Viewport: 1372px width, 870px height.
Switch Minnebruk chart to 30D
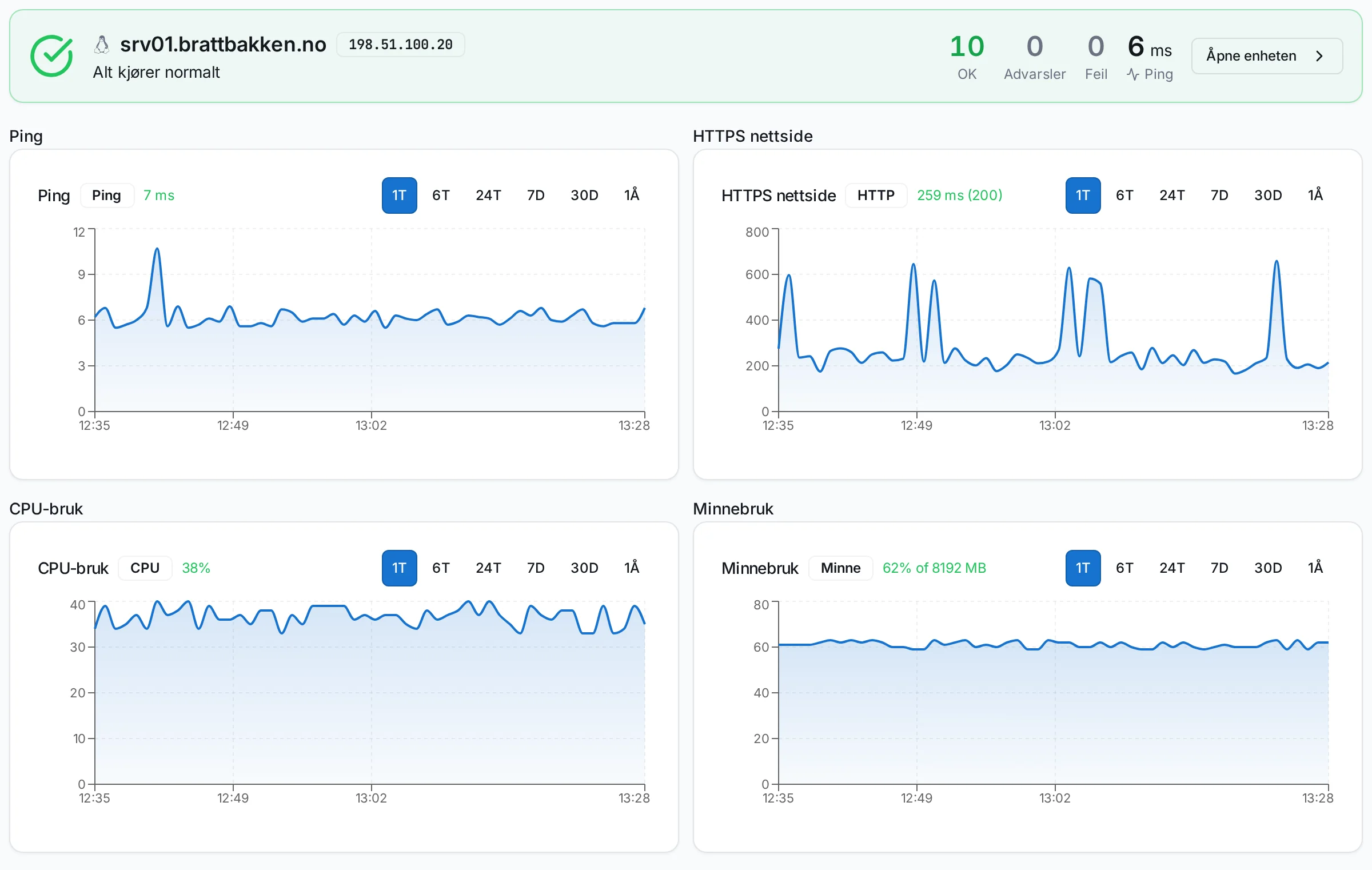click(x=1268, y=568)
